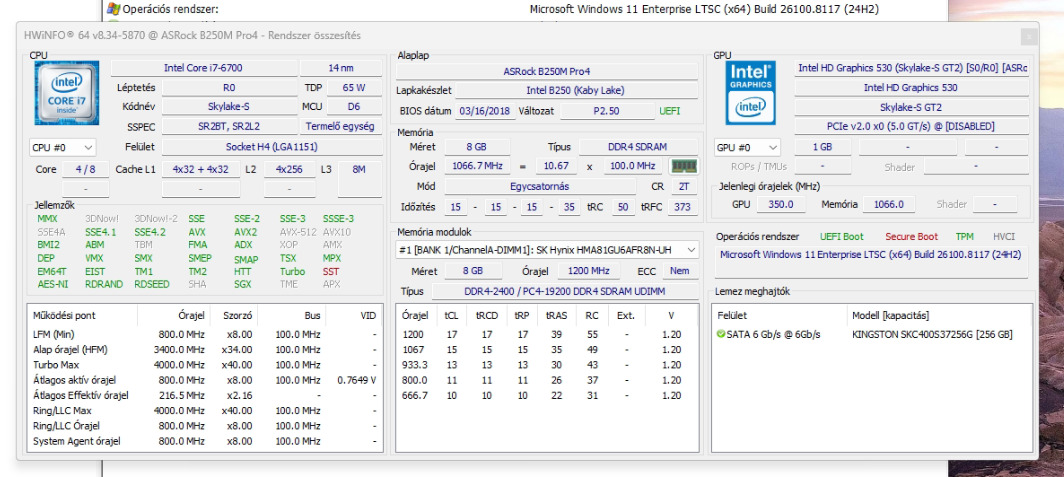
Task: Click the GPU Memória clock 1066.0 field
Action: (890, 204)
